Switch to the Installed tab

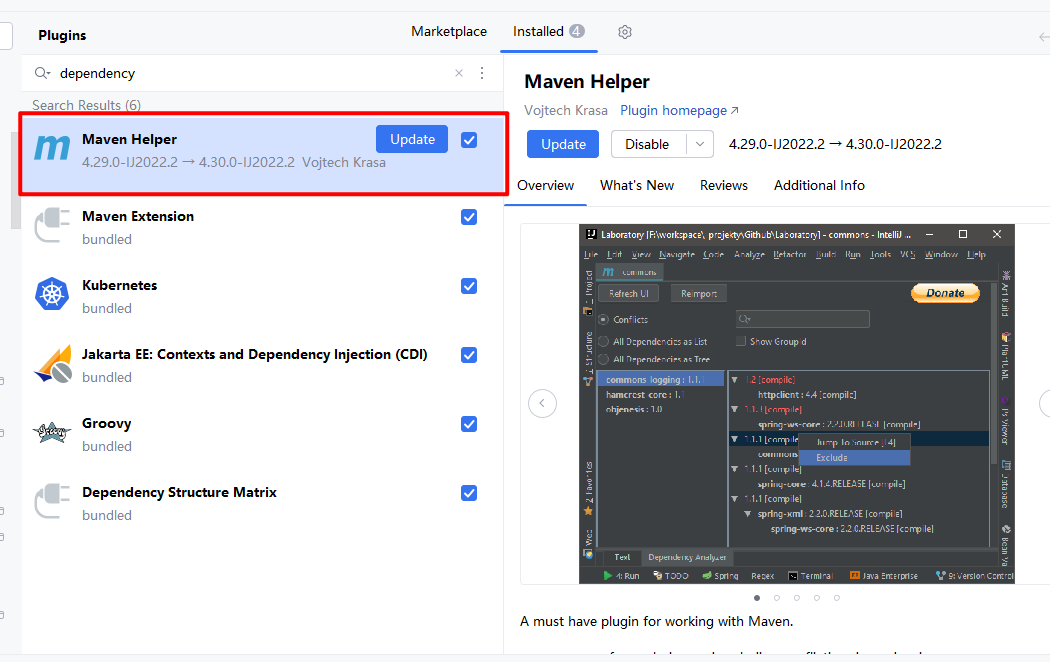548,31
